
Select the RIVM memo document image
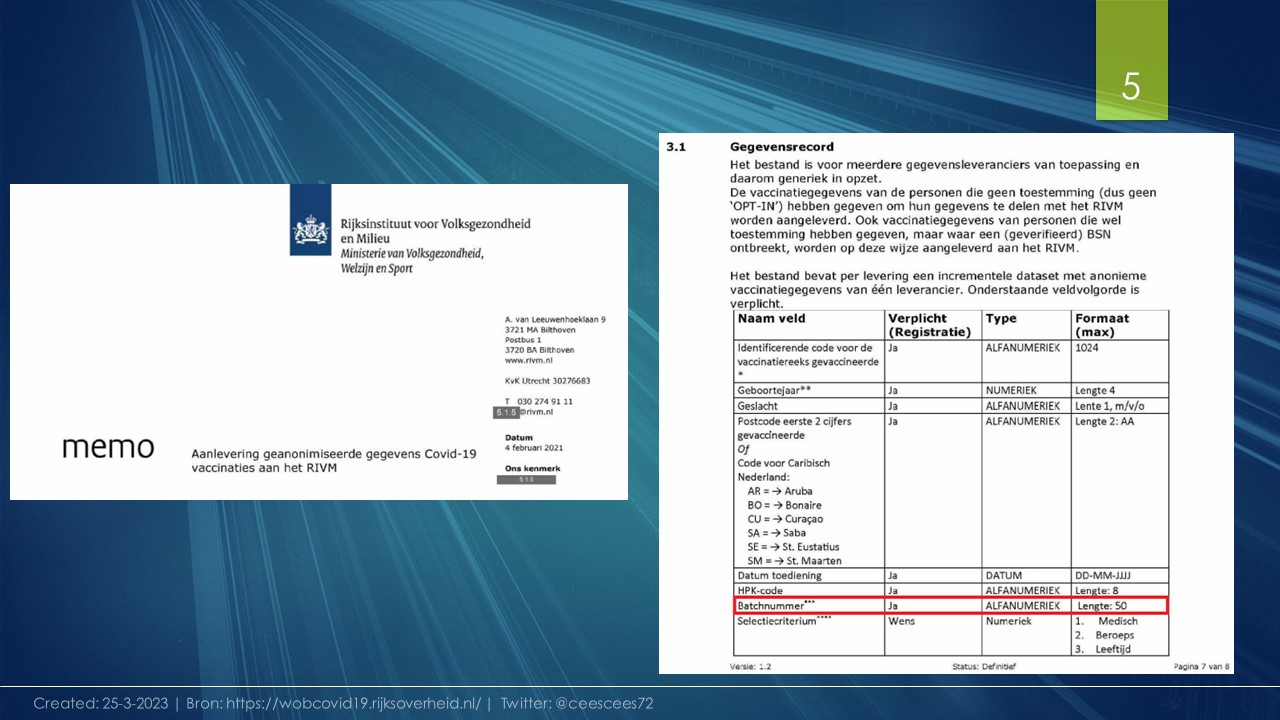click(319, 342)
